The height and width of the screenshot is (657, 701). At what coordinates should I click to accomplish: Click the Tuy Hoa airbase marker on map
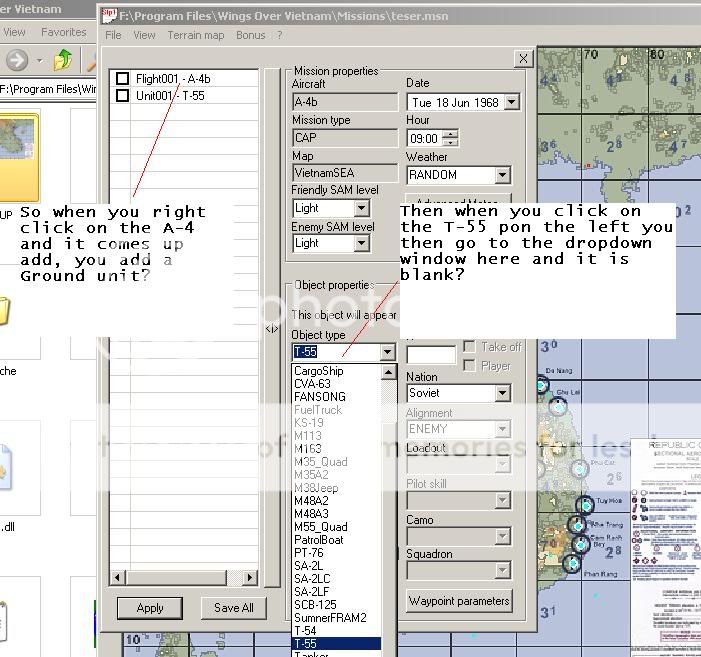click(x=586, y=505)
